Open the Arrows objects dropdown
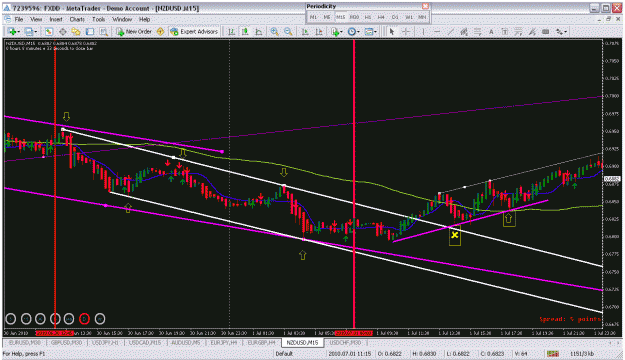Image resolution: width=625 pixels, height=360 pixels. 561,31
